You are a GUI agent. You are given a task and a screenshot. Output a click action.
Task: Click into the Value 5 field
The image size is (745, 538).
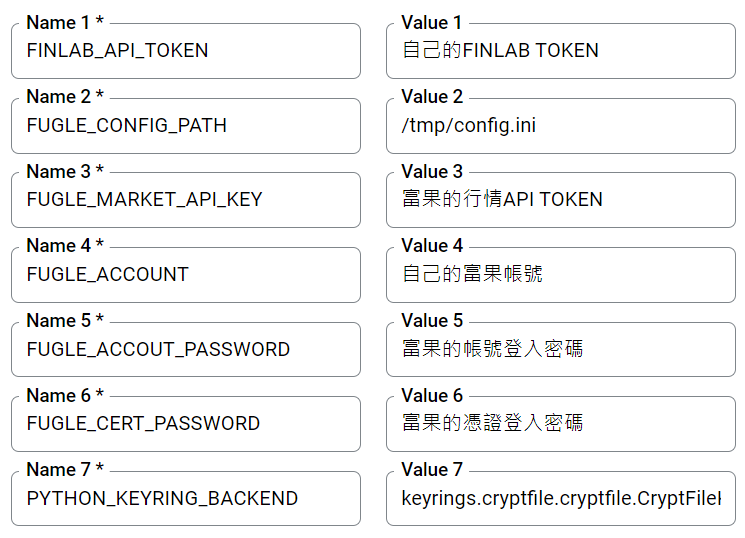560,350
